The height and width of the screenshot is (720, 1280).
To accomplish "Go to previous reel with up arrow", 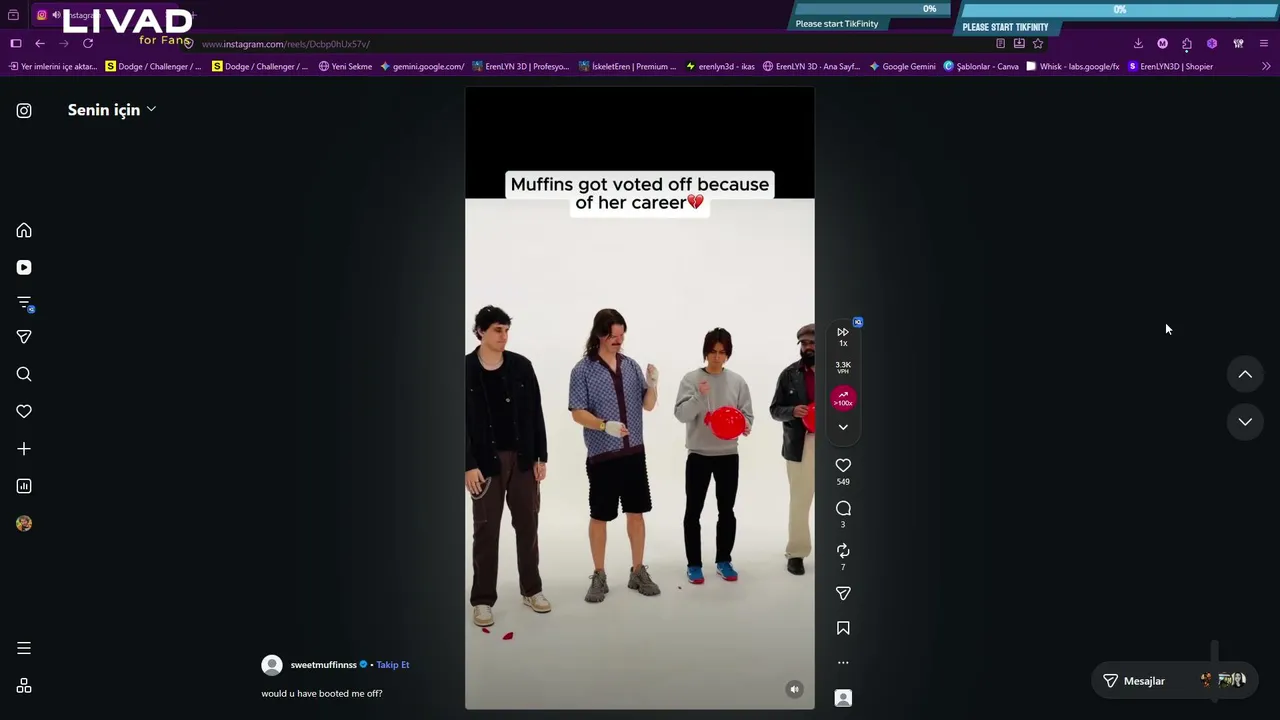I will [x=1245, y=374].
